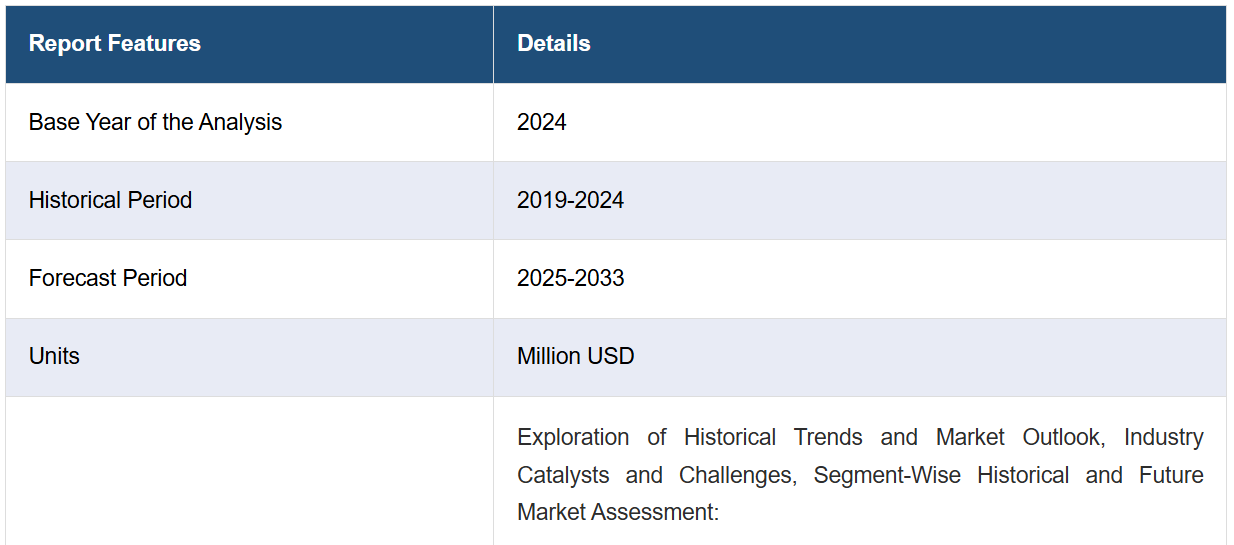
Task: Click the 2025-2033 forecast period value
Action: 570,278
